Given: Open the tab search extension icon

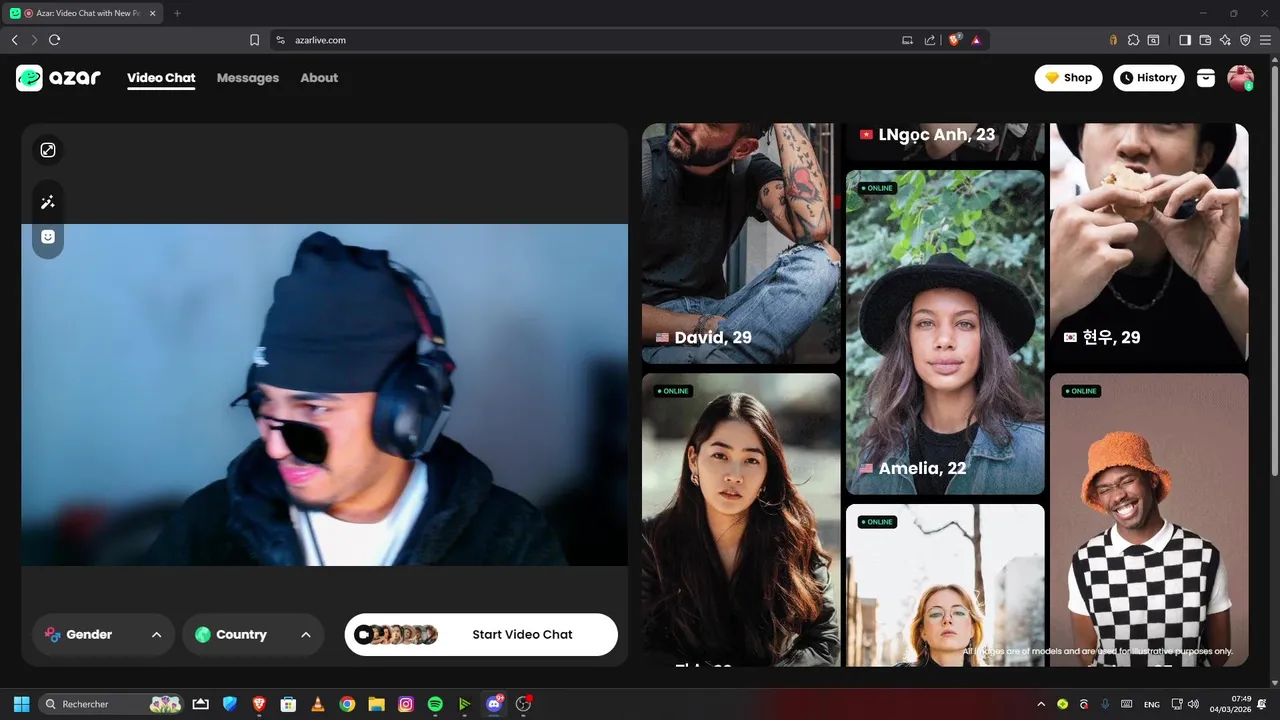Looking at the screenshot, I should (x=1153, y=40).
